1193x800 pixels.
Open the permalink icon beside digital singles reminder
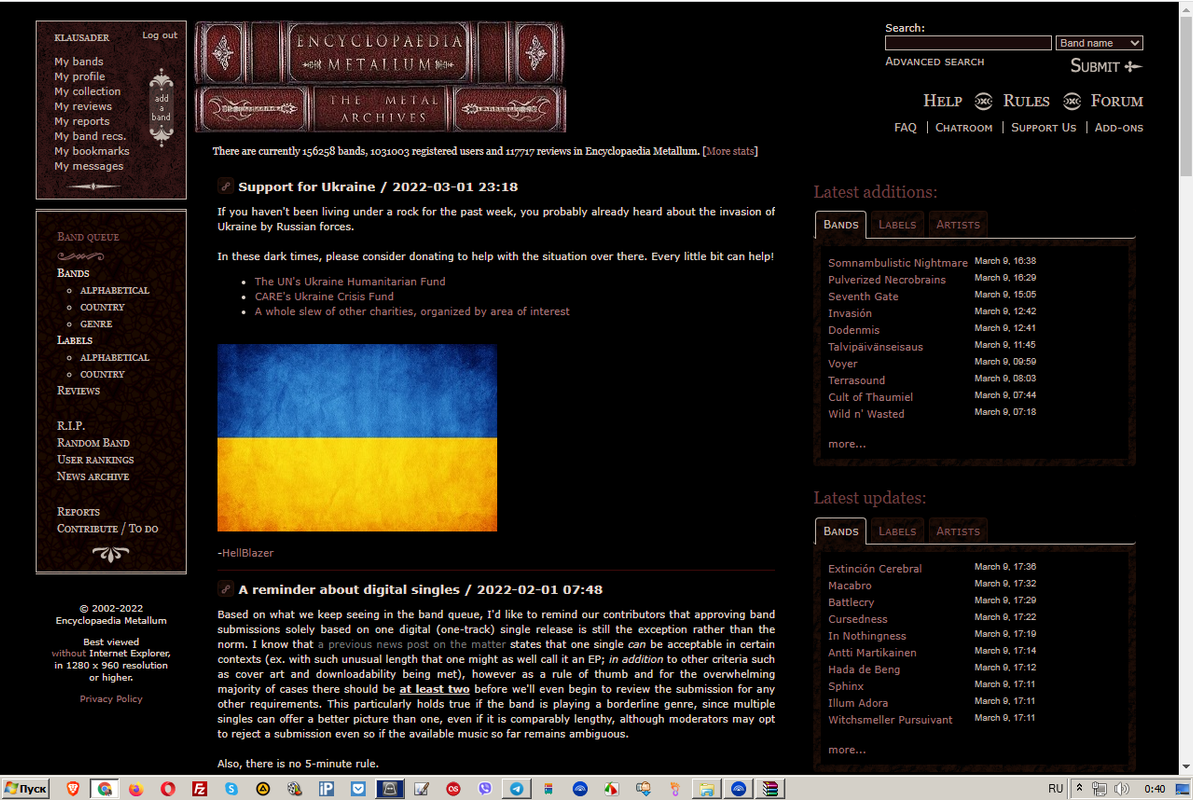pyautogui.click(x=225, y=588)
